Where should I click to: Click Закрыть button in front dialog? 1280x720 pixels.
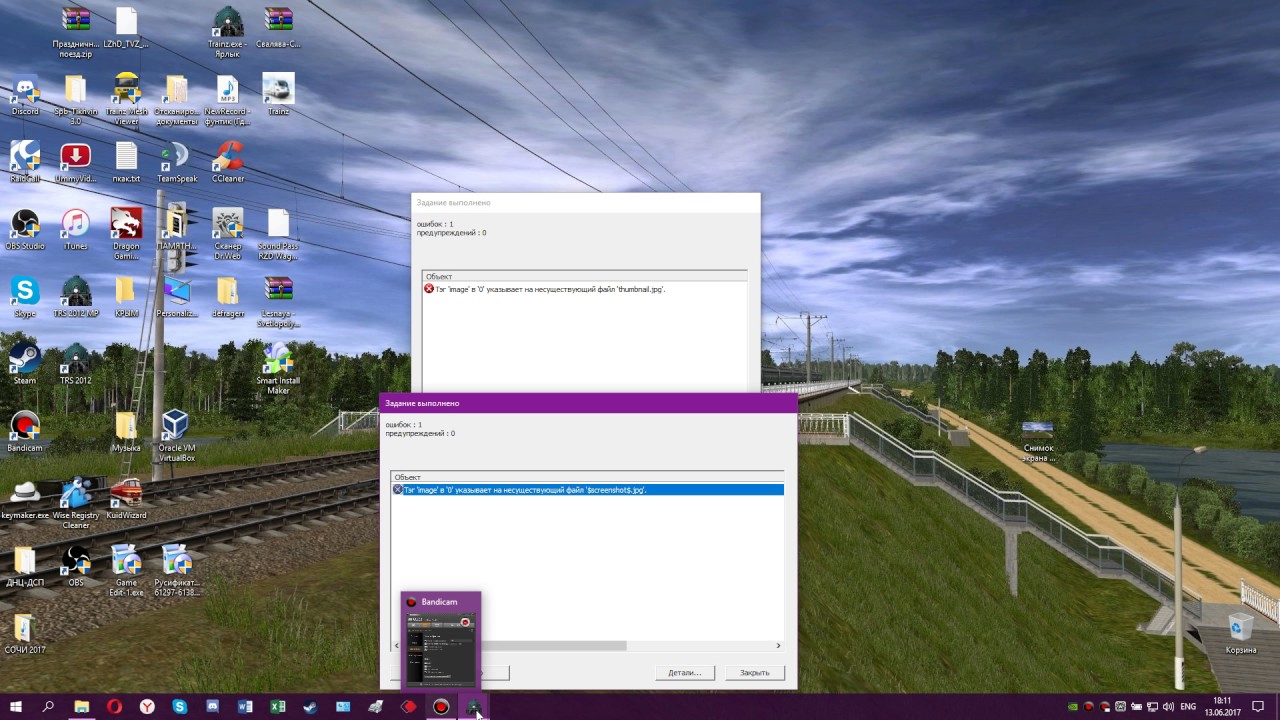pyautogui.click(x=755, y=673)
